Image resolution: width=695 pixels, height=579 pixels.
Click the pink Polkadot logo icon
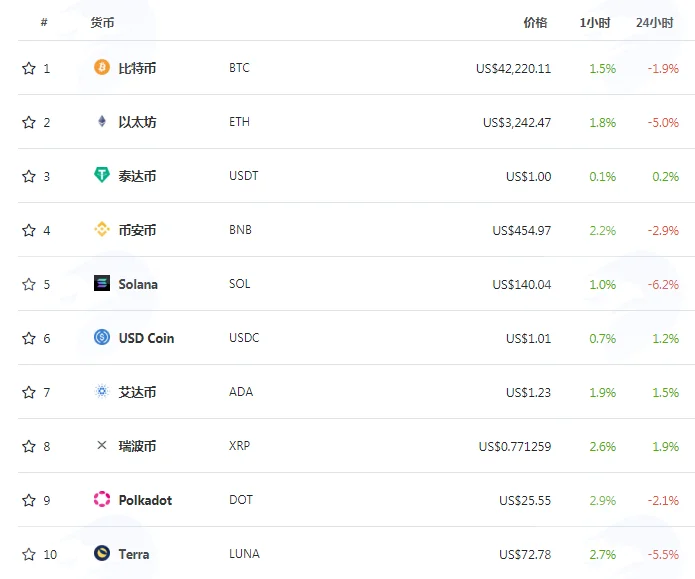[x=102, y=499]
